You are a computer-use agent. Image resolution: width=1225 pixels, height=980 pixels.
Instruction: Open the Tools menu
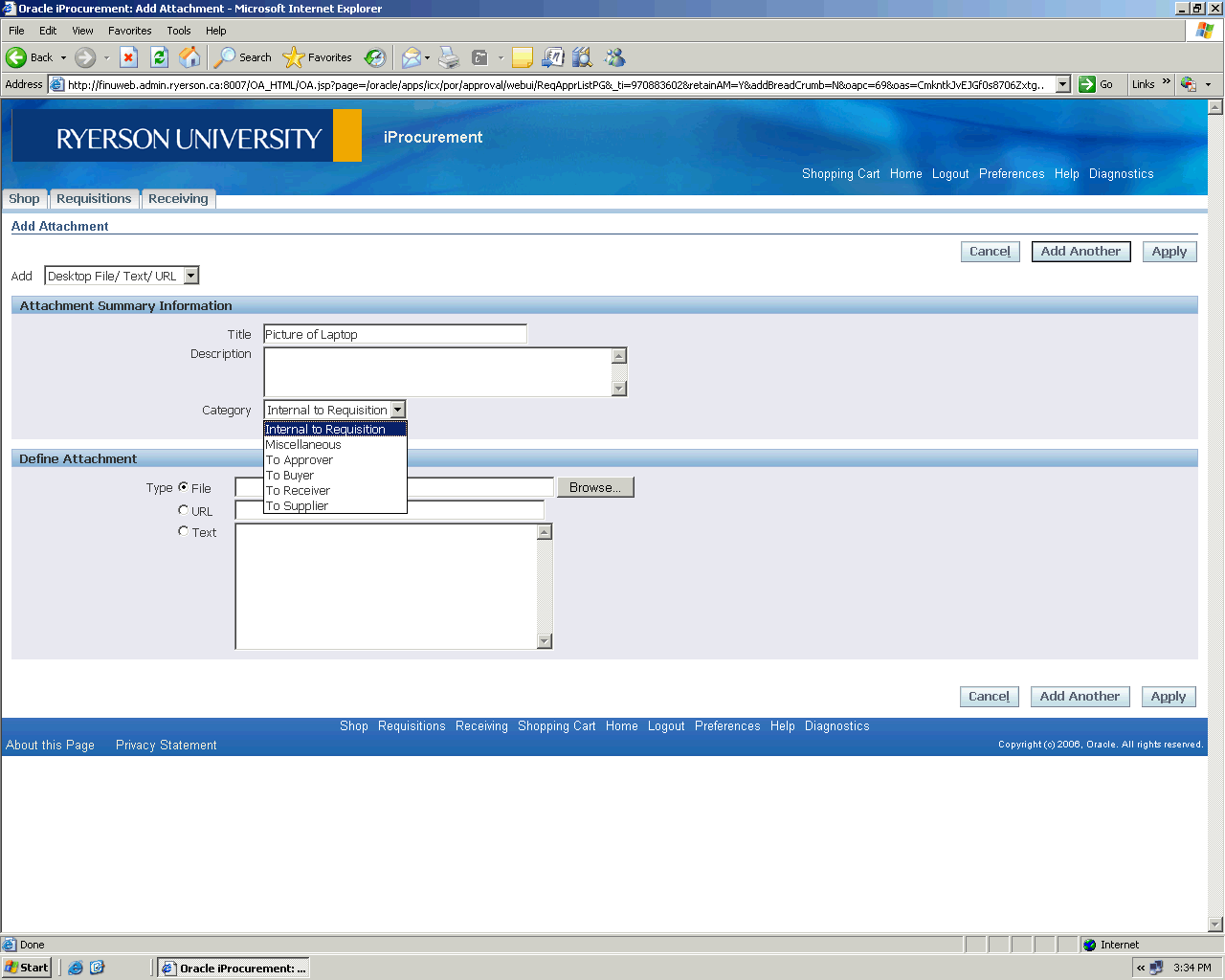(178, 31)
